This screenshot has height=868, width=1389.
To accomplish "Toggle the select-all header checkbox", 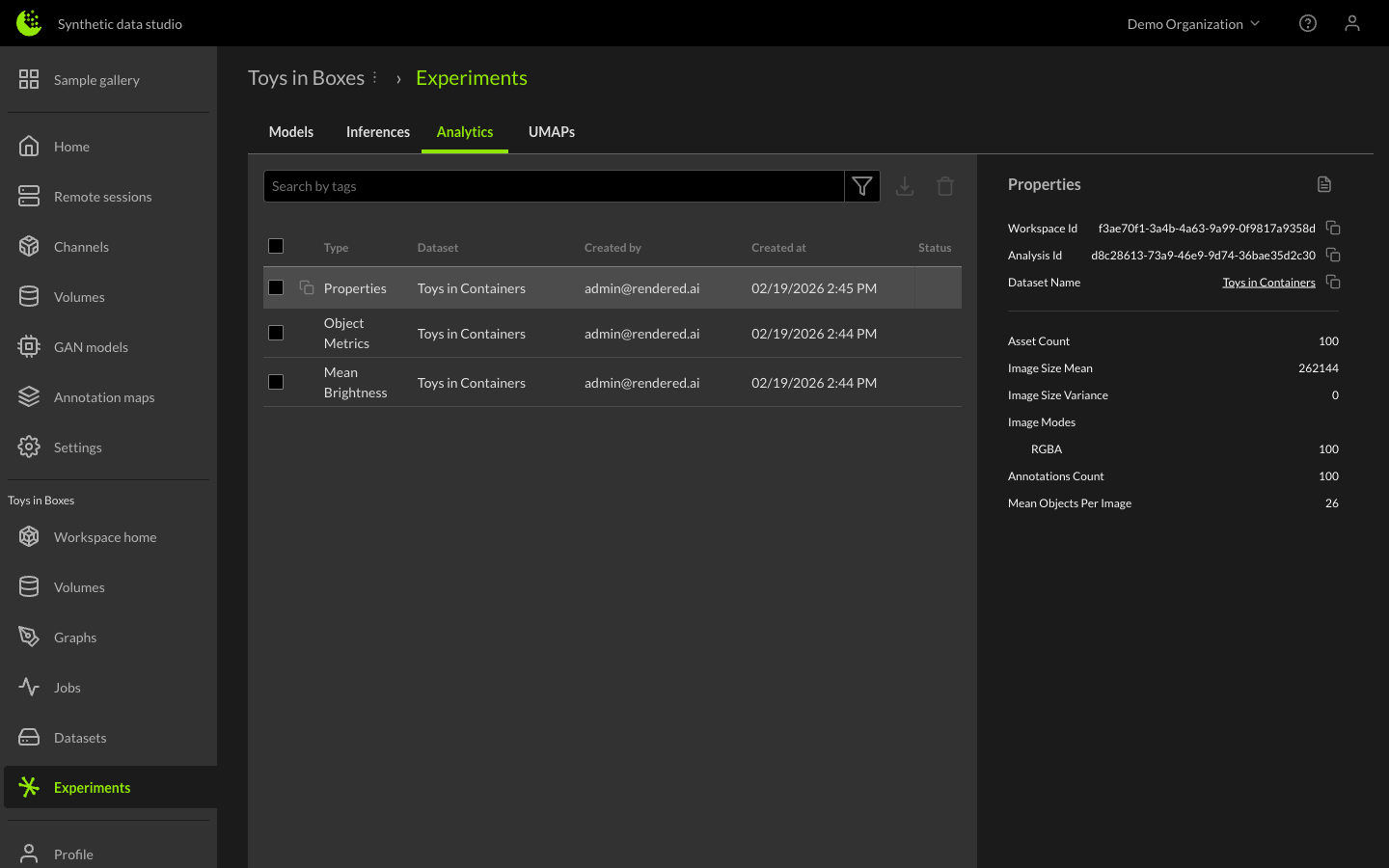I will pyautogui.click(x=276, y=246).
